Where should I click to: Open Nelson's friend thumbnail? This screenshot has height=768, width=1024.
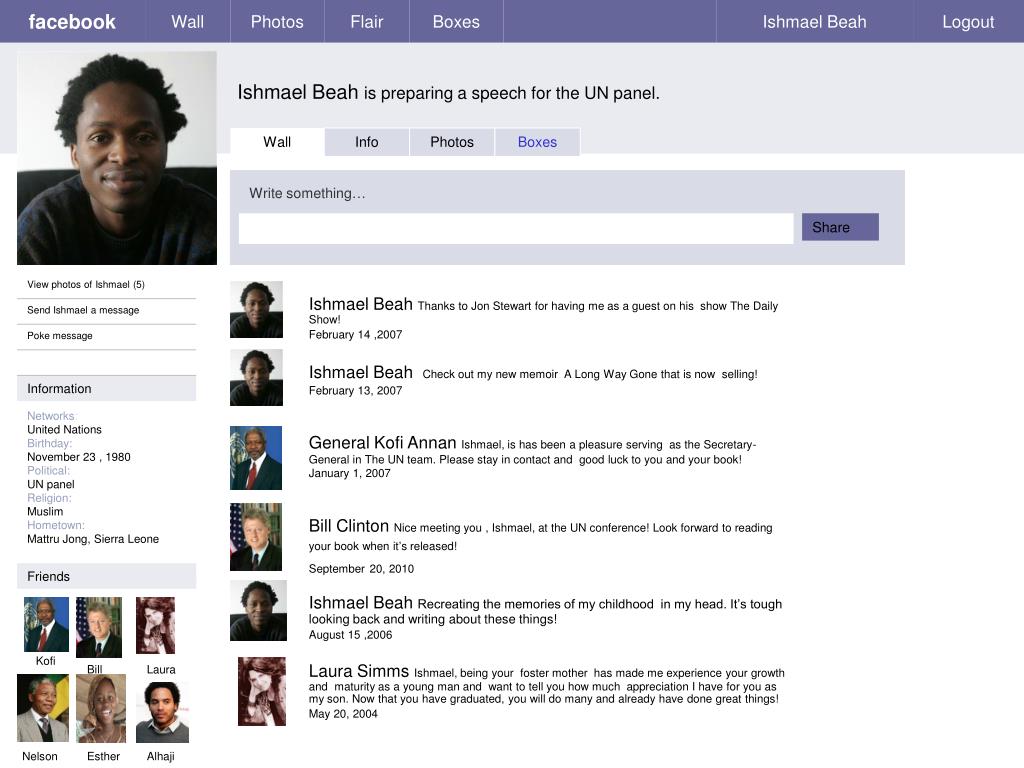pyautogui.click(x=42, y=708)
